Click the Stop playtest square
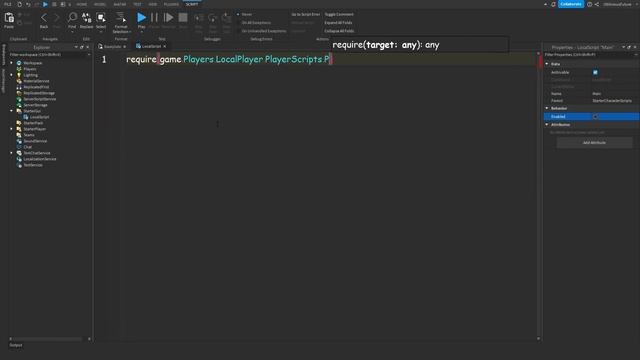 183,18
